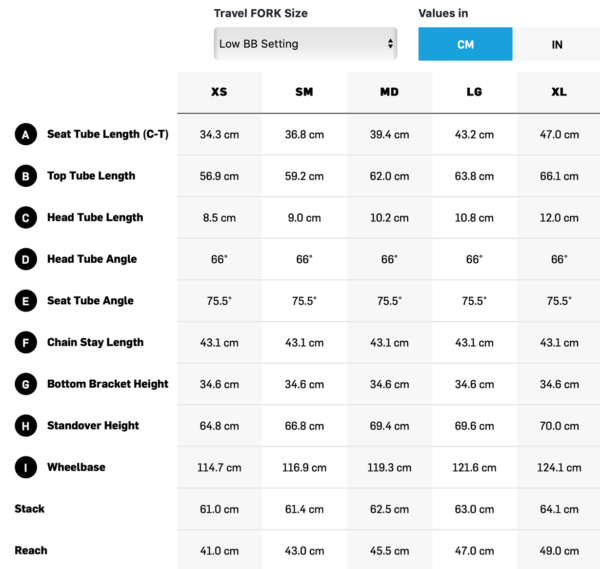Click the E circle icon for Seat Tube Angle
Viewport: 600px width, 569px height.
pos(25,301)
